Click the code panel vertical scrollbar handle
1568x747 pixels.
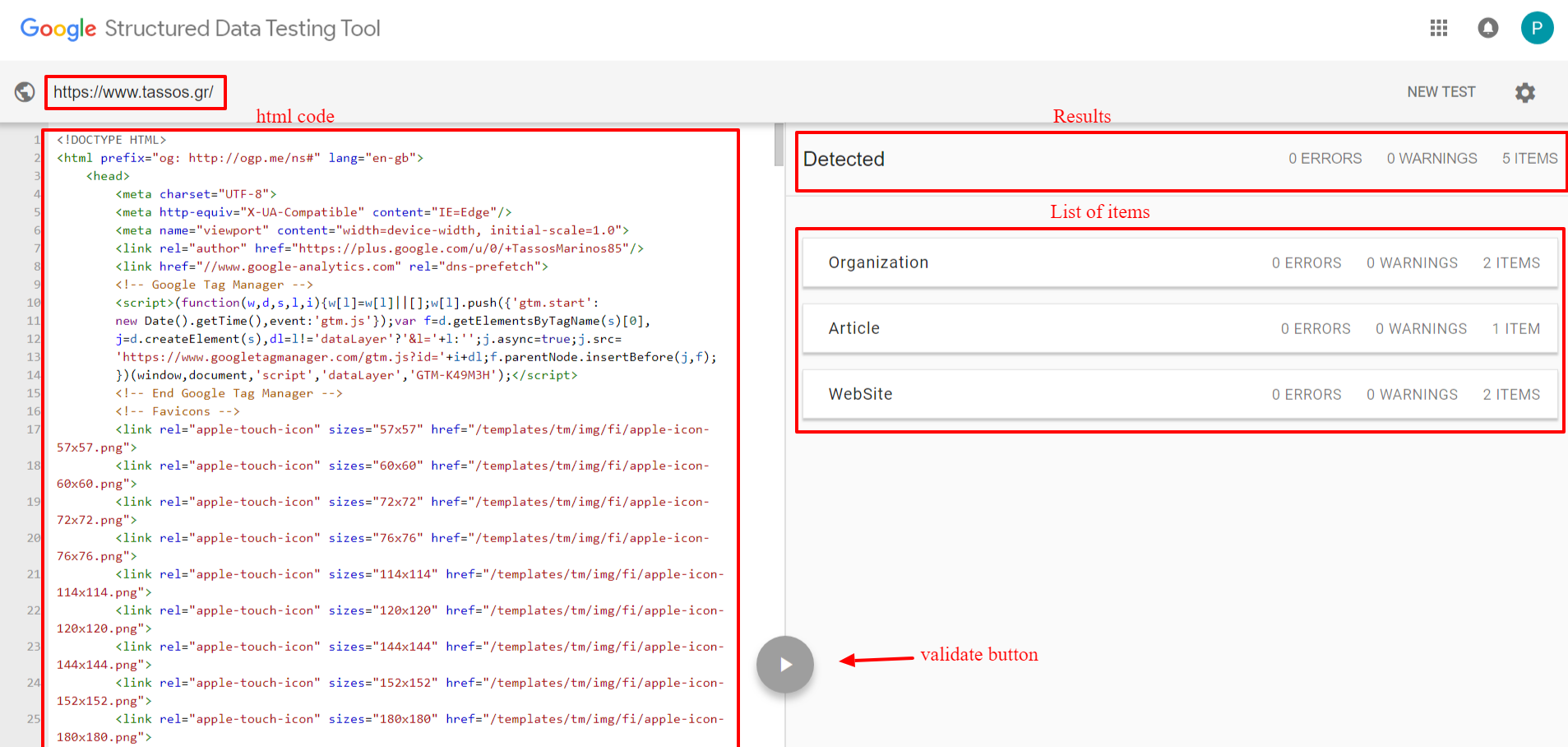(x=779, y=145)
